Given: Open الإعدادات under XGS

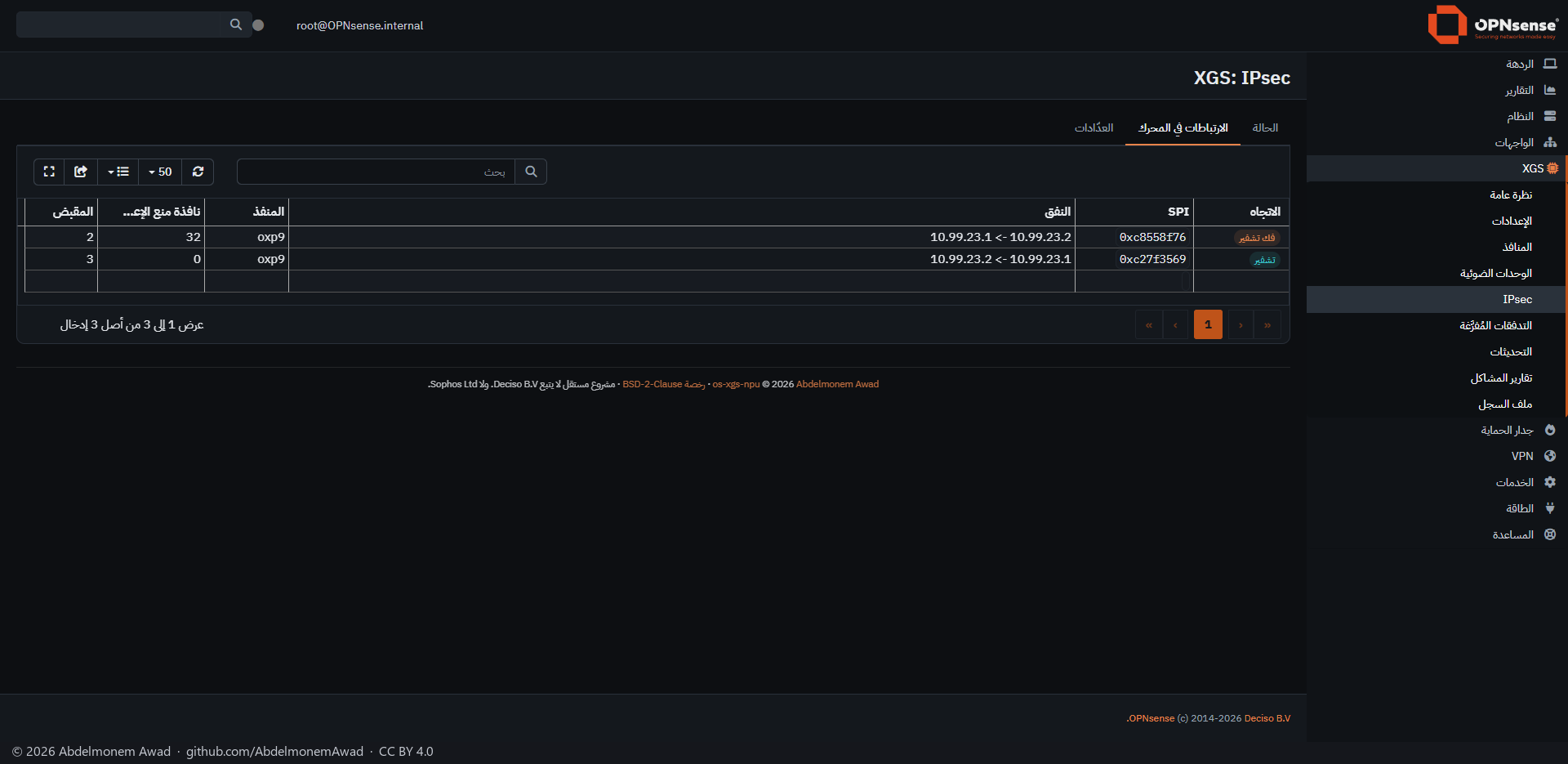Looking at the screenshot, I should point(1437,221).
